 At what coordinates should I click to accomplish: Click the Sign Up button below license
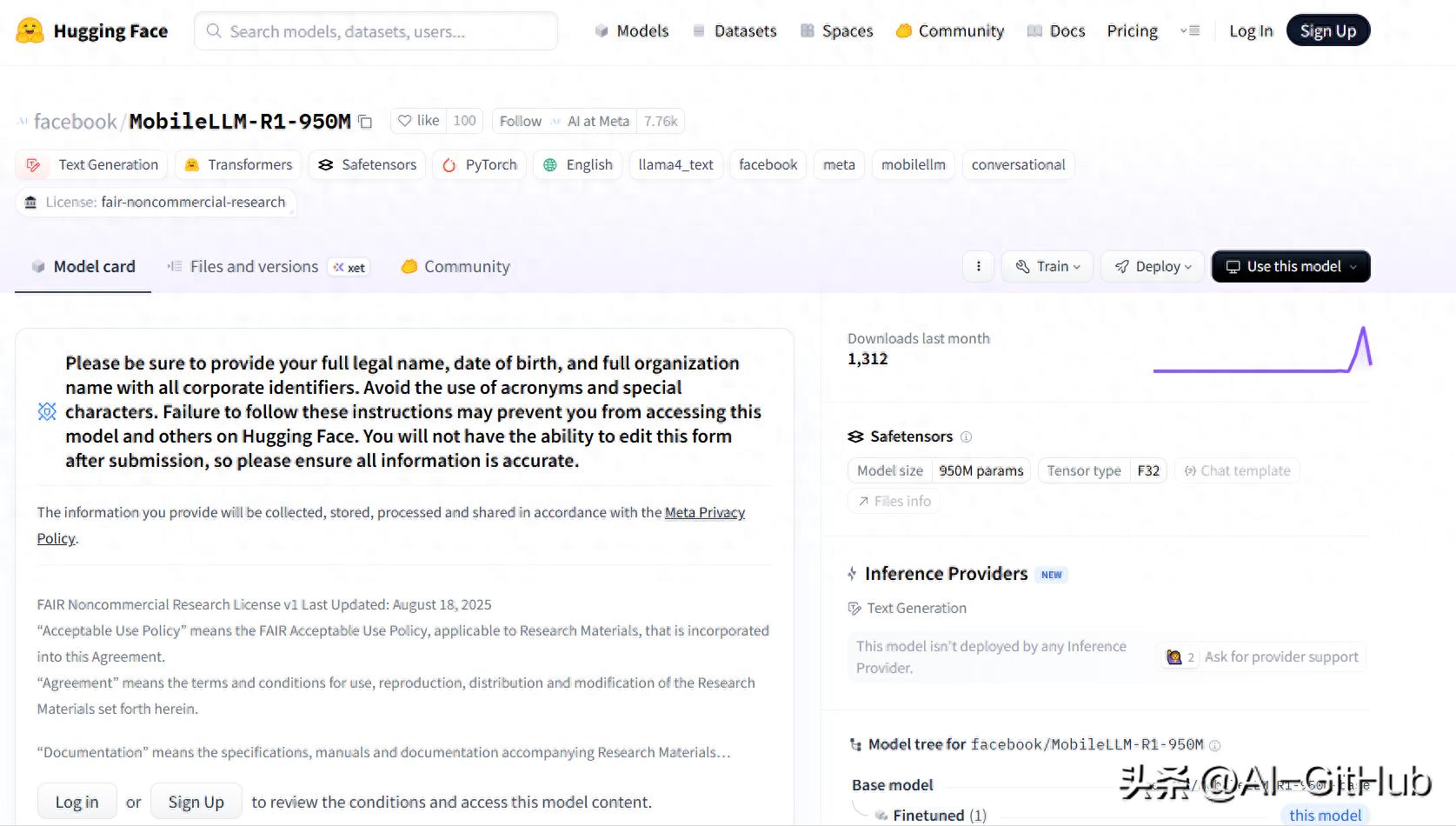click(x=196, y=802)
